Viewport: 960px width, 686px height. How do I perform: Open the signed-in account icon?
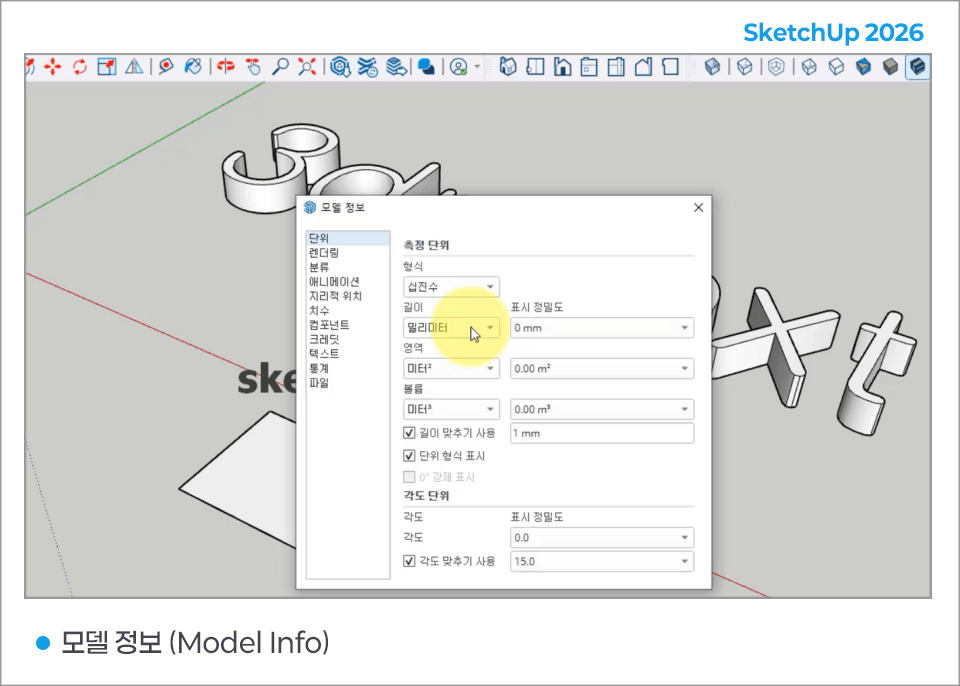tap(459, 66)
